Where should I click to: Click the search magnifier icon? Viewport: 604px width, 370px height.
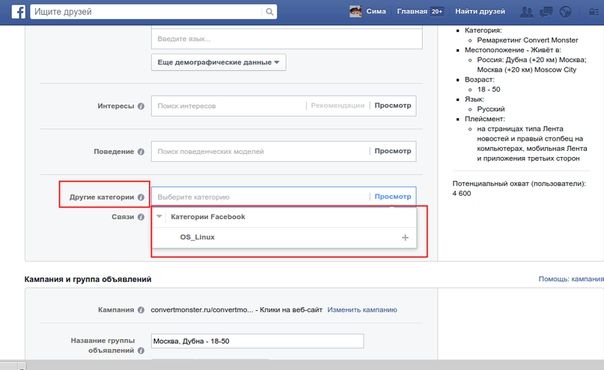coord(270,12)
